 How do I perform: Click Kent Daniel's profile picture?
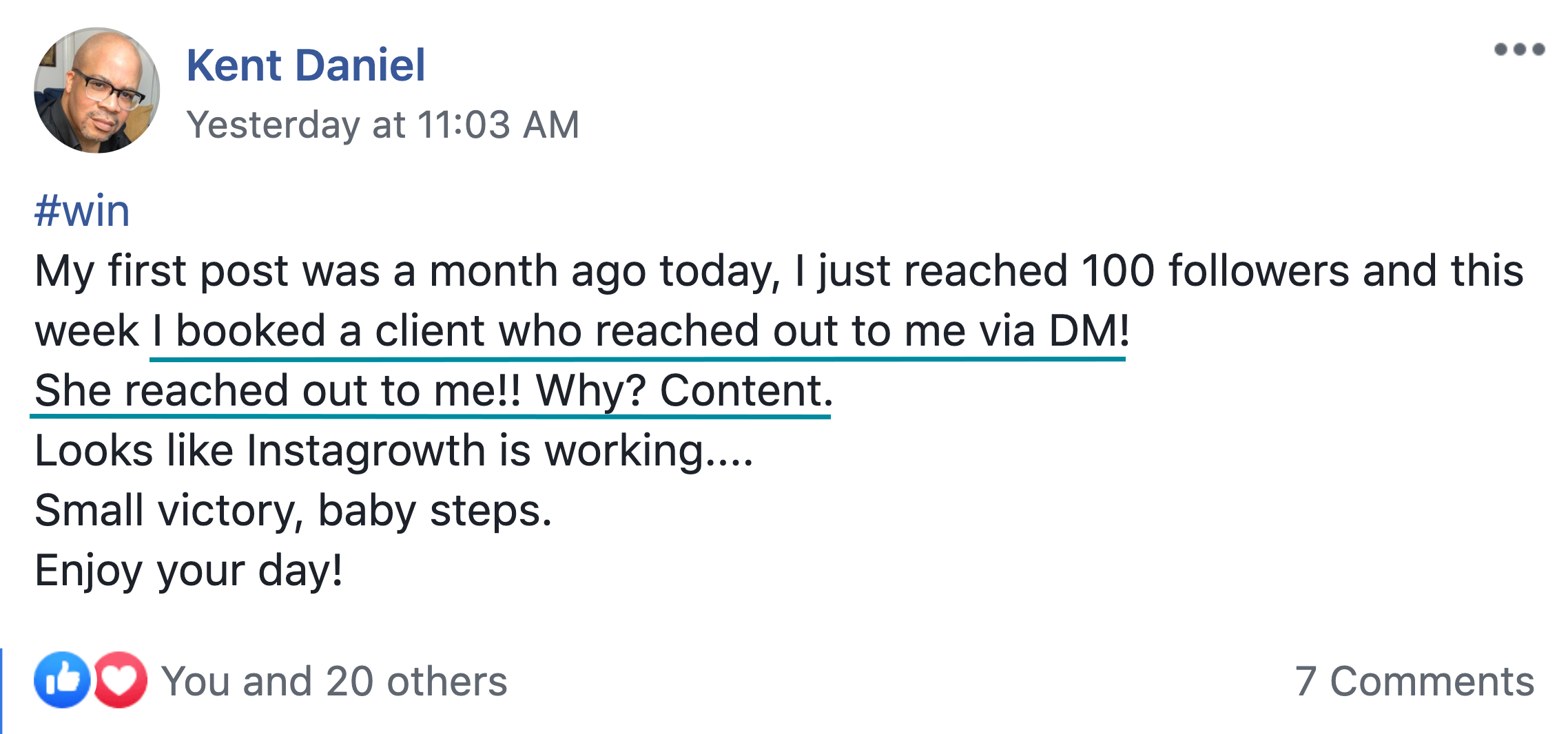[x=97, y=90]
